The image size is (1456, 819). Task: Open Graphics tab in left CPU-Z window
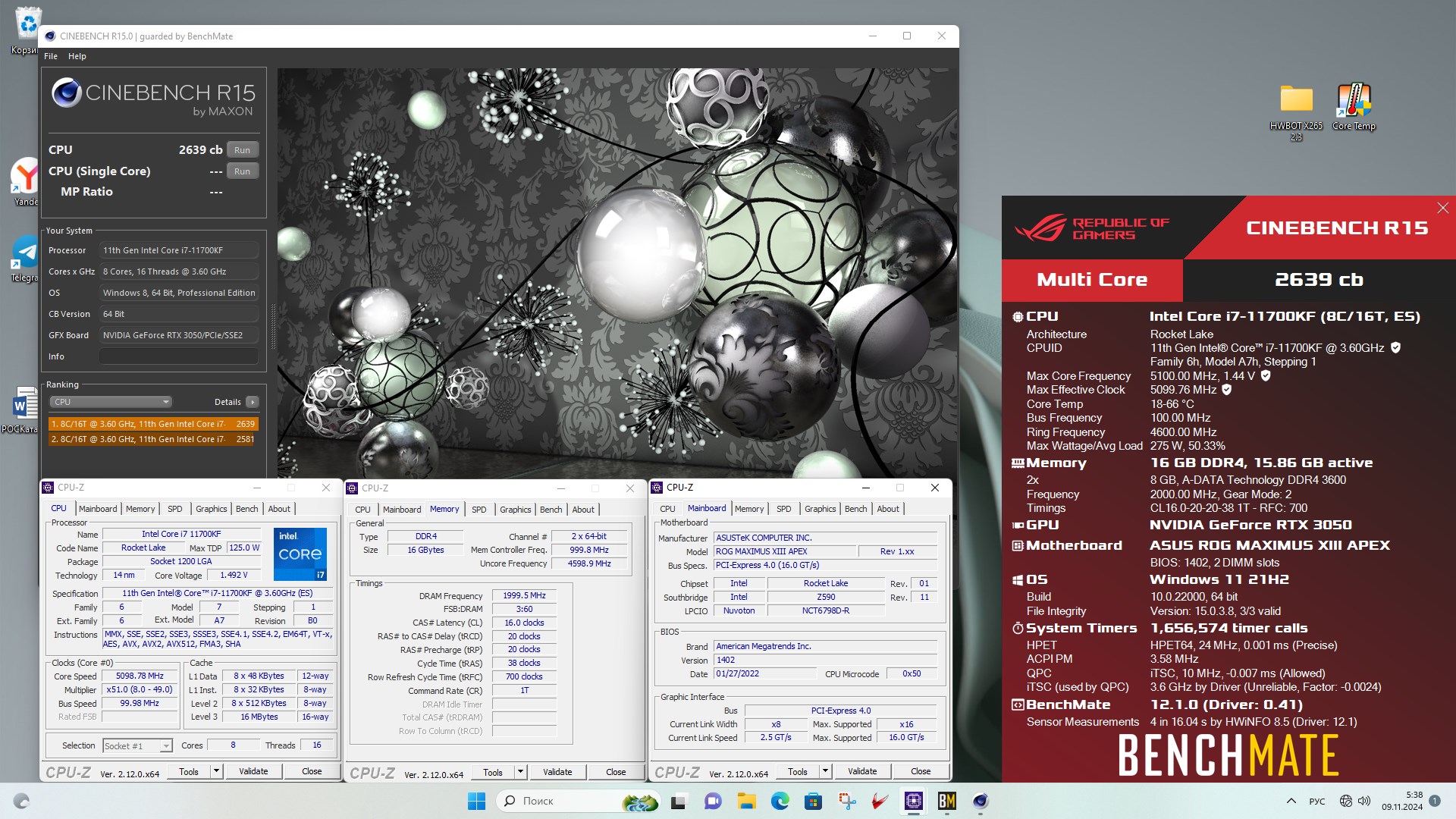coord(212,509)
